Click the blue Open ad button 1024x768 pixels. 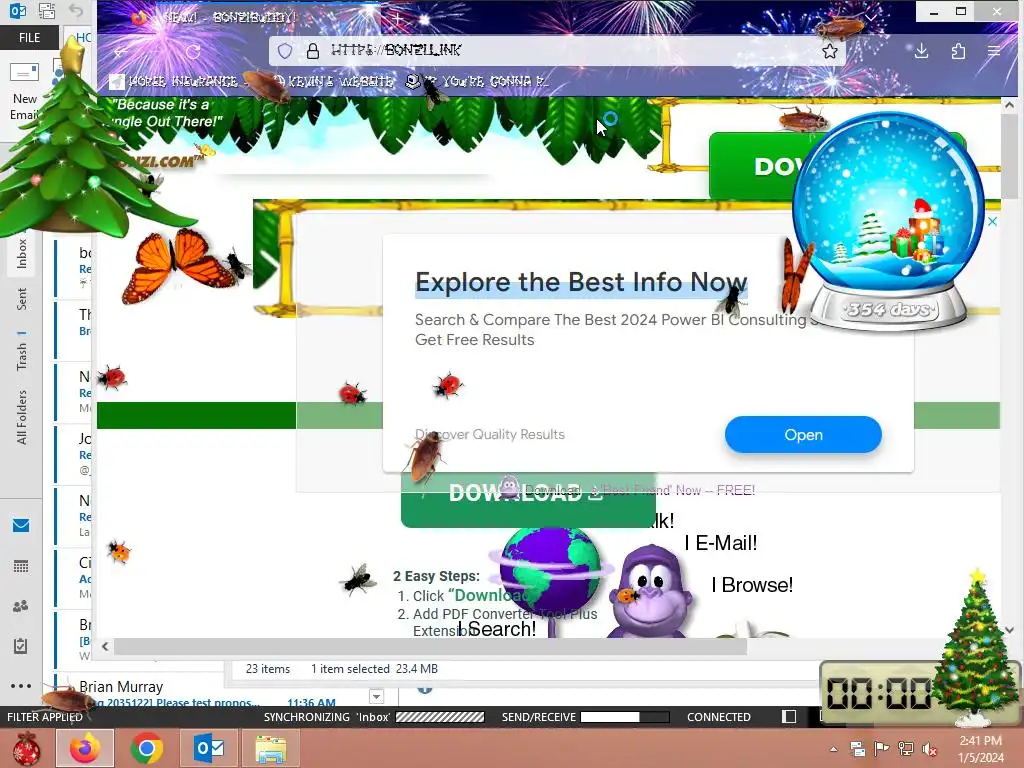point(803,434)
